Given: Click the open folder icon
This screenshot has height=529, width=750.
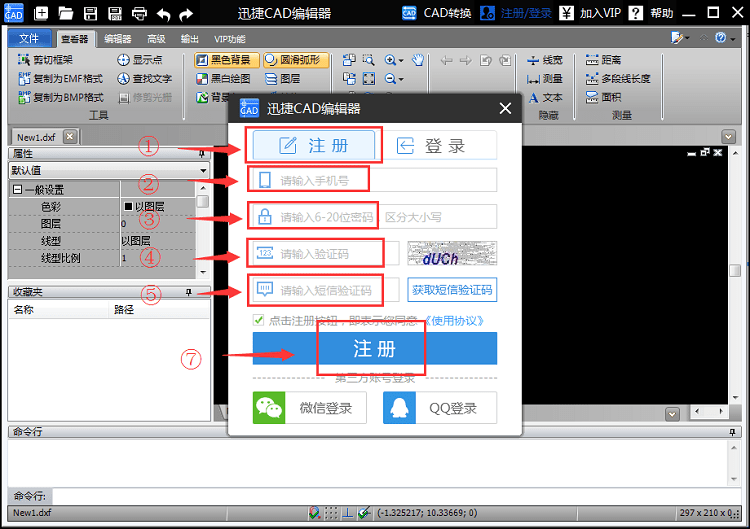Looking at the screenshot, I should (x=66, y=13).
